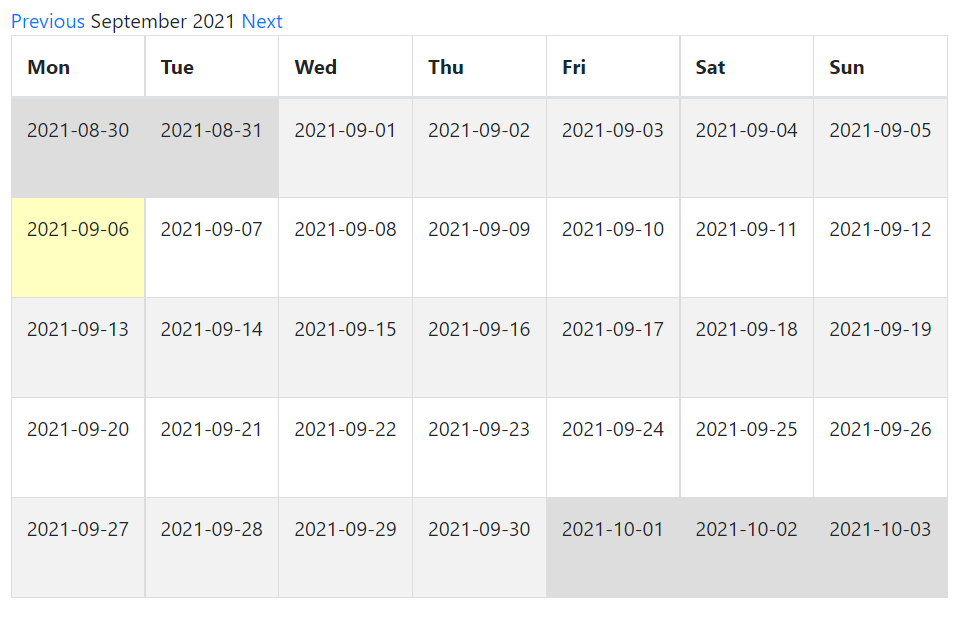
Task: Click the Sun column header
Action: [846, 68]
